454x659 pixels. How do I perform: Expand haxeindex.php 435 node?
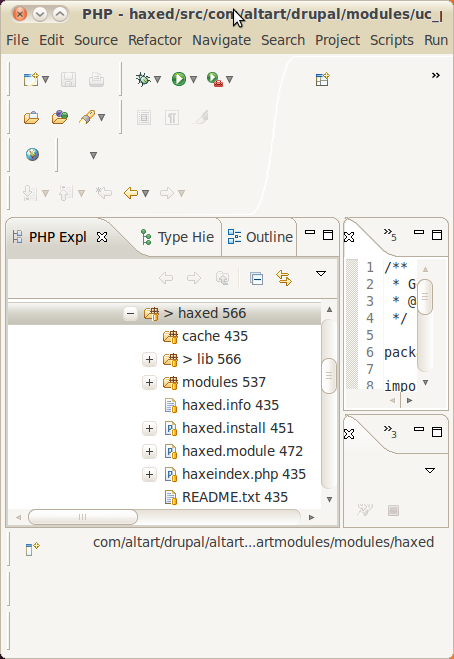[149, 474]
